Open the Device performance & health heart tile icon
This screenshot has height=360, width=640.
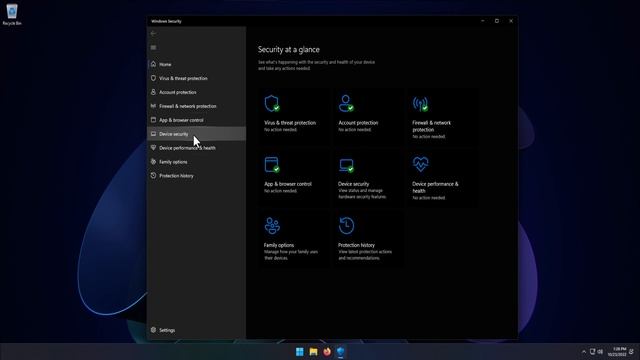tap(420, 164)
